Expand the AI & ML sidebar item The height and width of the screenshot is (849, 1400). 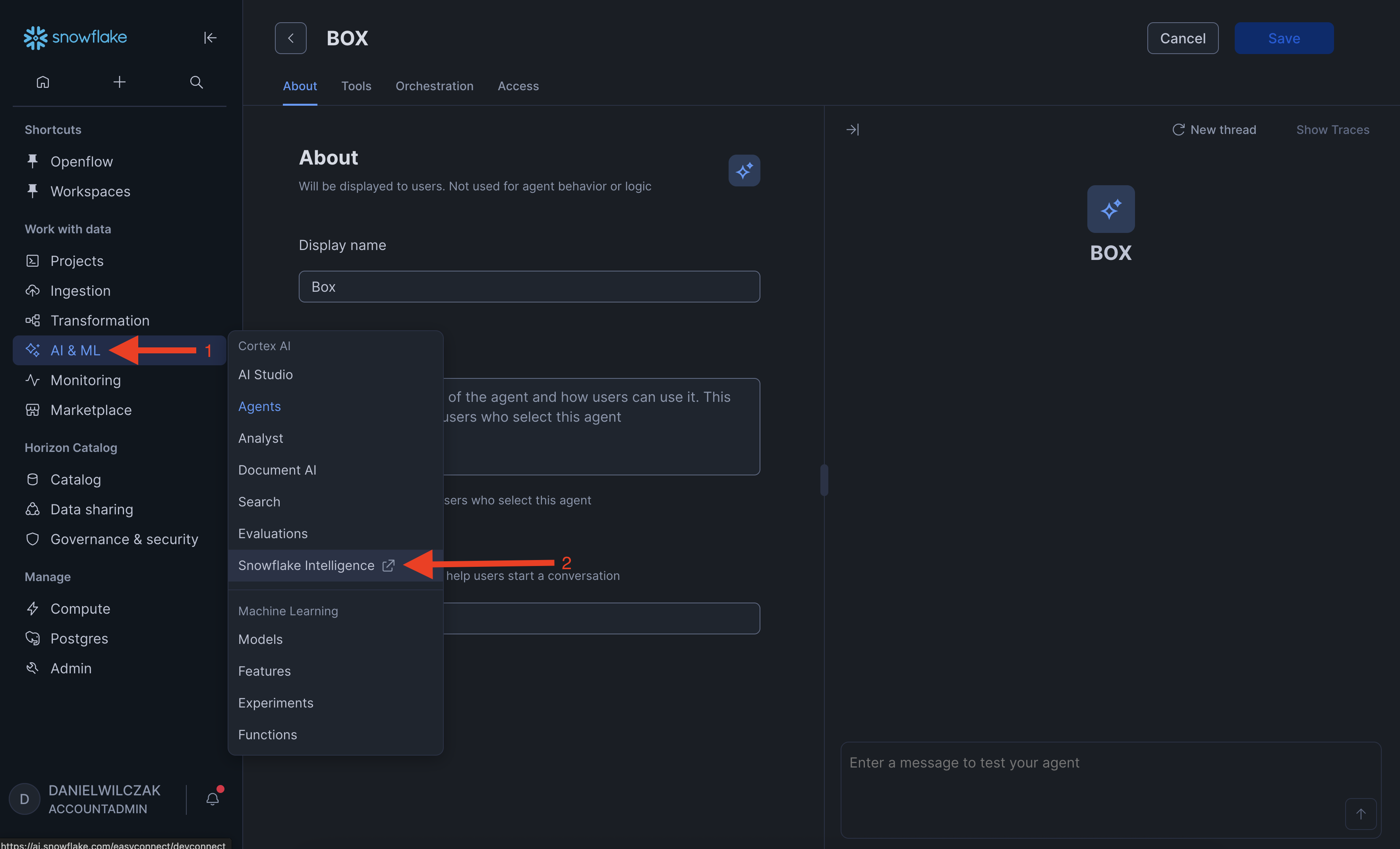tap(75, 350)
